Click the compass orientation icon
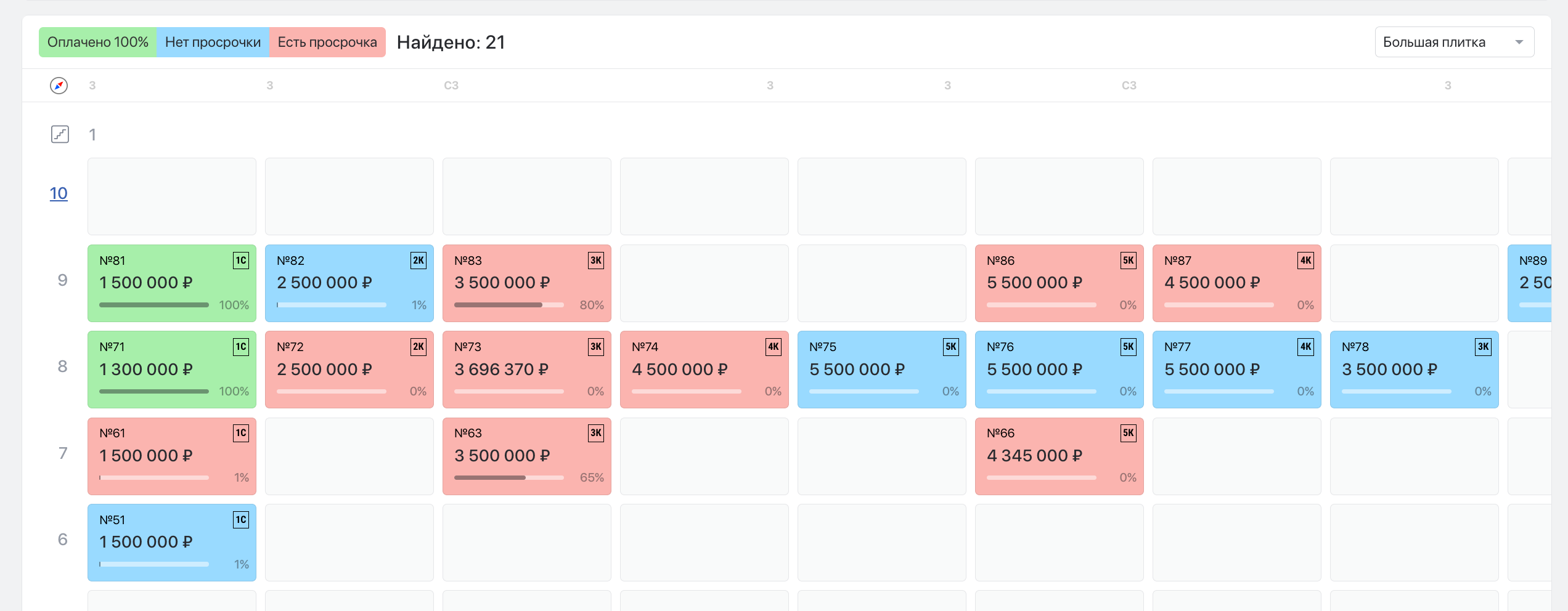The width and height of the screenshot is (1568, 611). (x=59, y=86)
